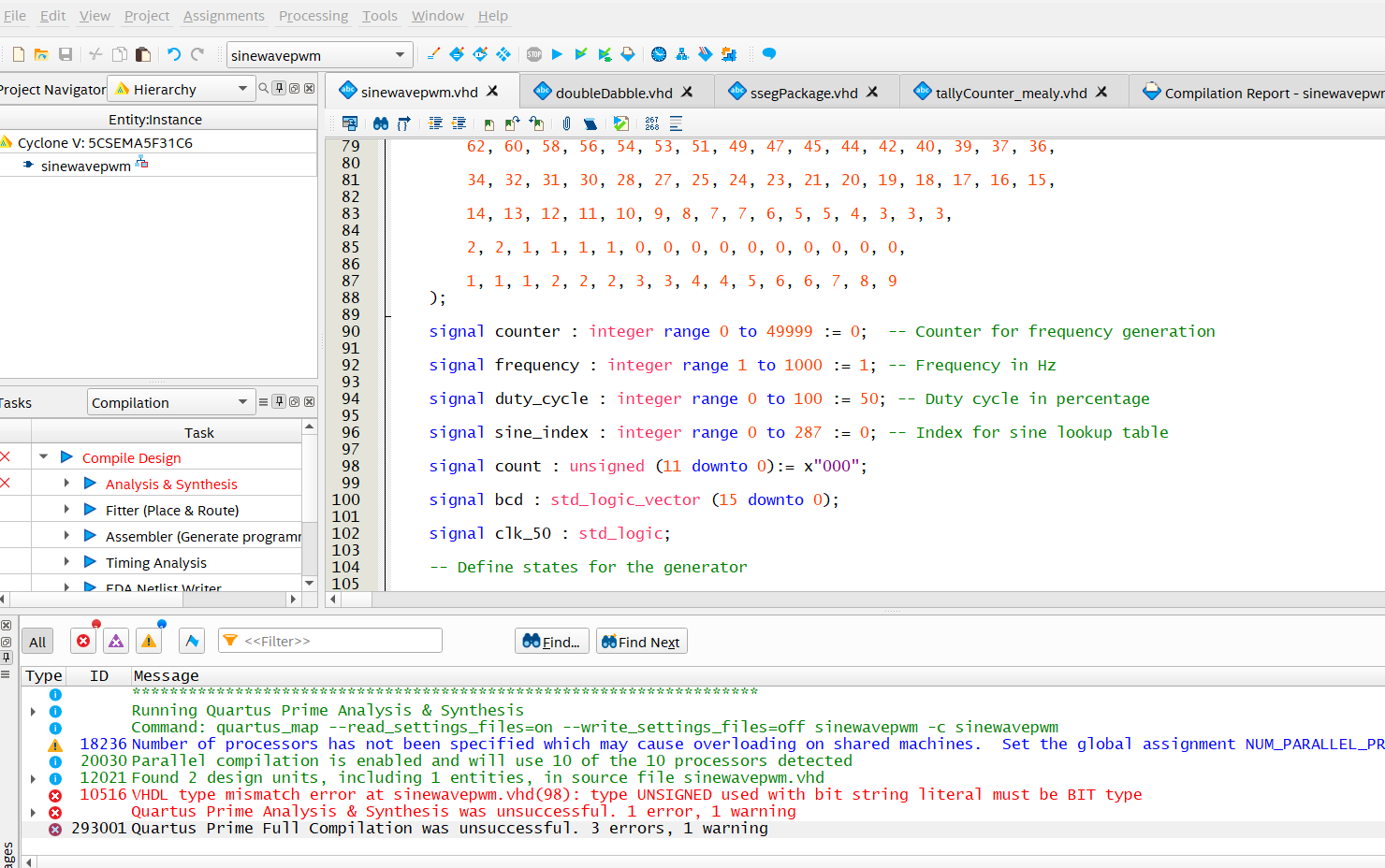Start full compilation with the play icon
Screen dimensions: 1385x868
pyautogui.click(x=558, y=54)
